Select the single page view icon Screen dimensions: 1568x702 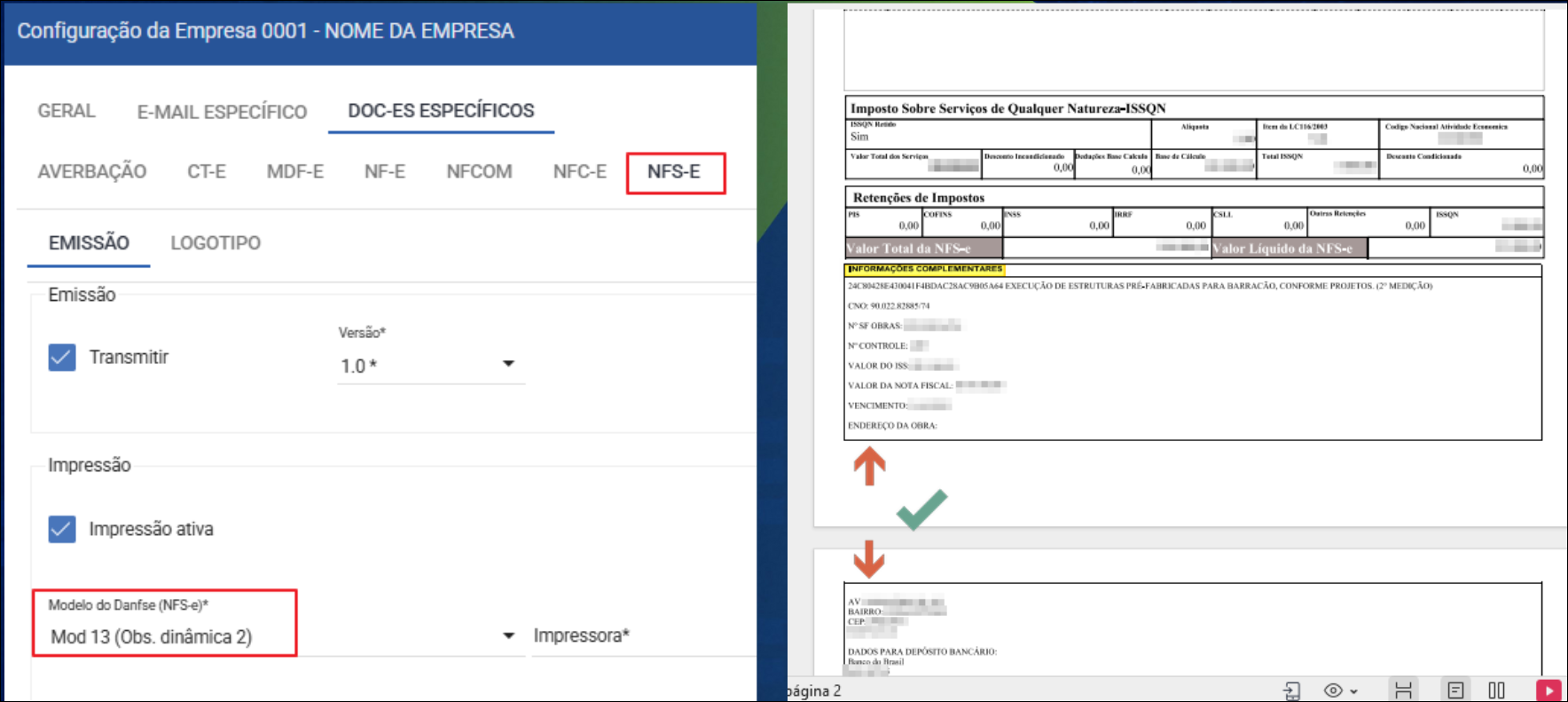(x=1455, y=690)
